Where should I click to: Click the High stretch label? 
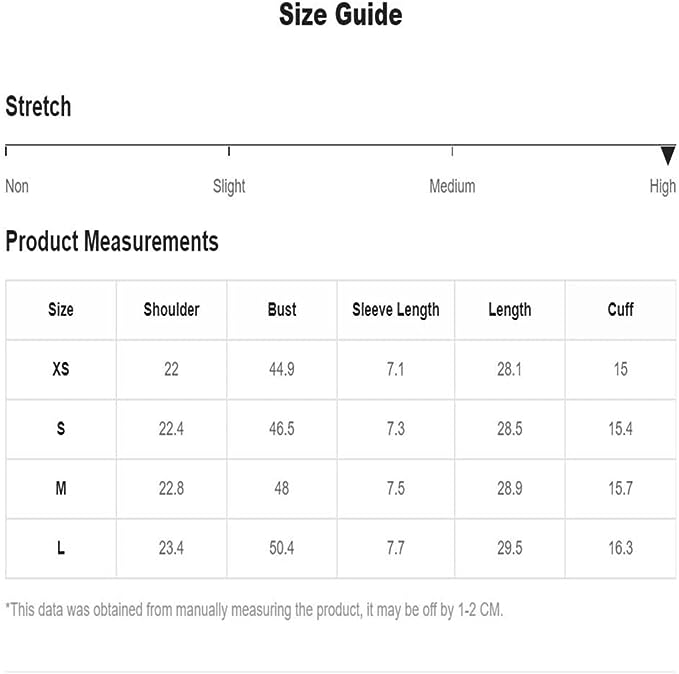click(x=663, y=186)
